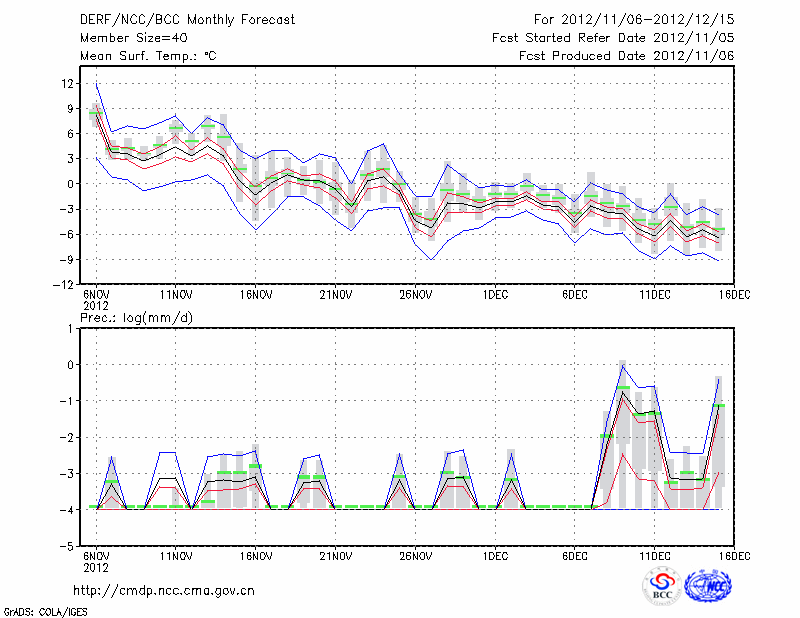Click the -5 tick on precipitation y-axis

click(x=70, y=547)
